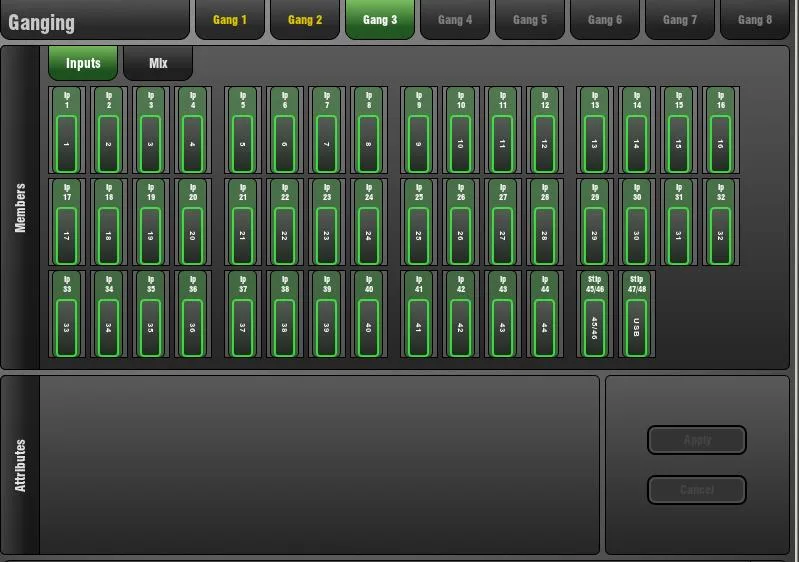Toggle stereo input StIp 45/46
The height and width of the screenshot is (562, 799).
coord(595,314)
